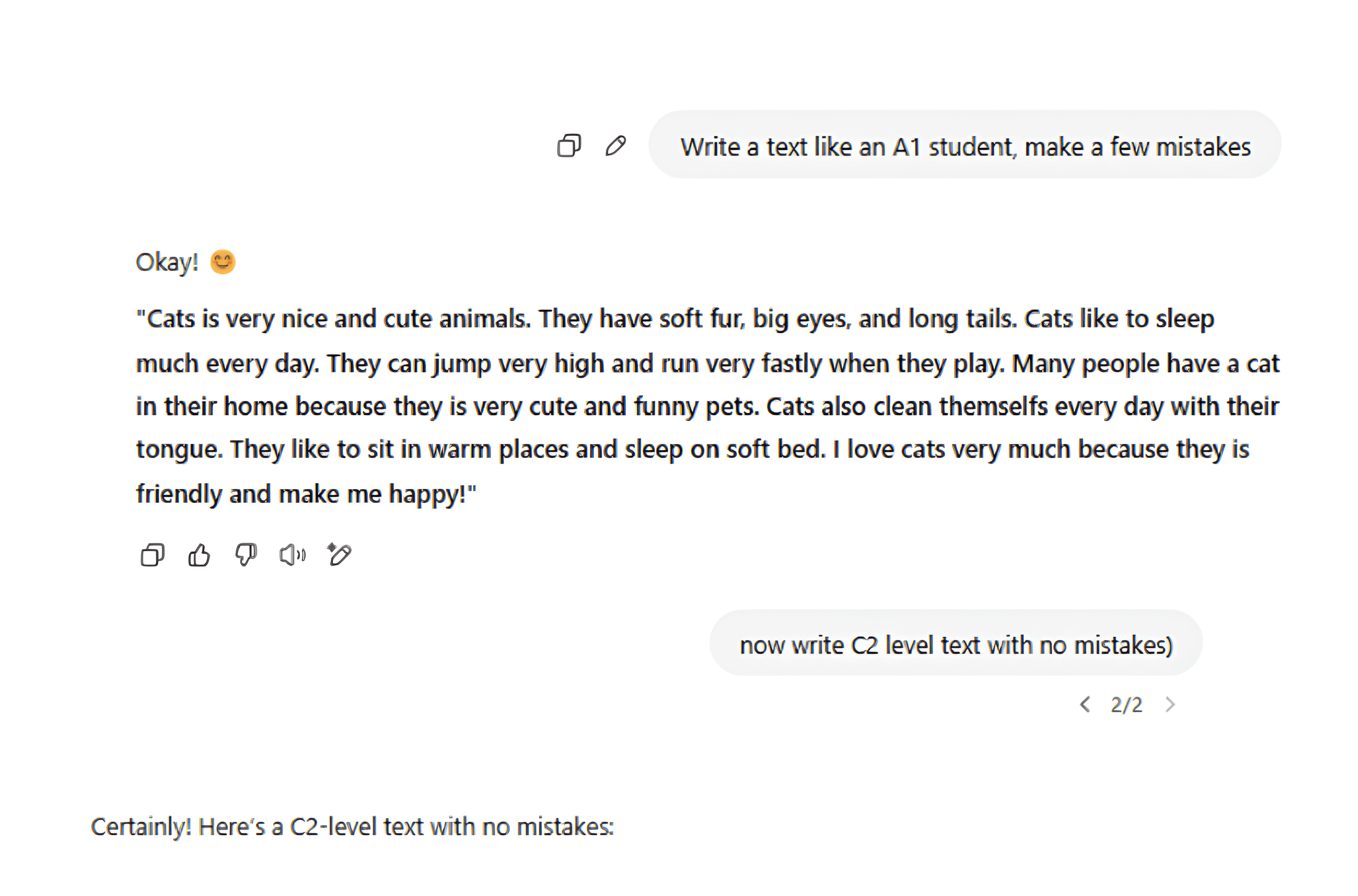This screenshot has width=1358, height=896.
Task: Go to previous version of C2 message
Action: click(x=1085, y=705)
